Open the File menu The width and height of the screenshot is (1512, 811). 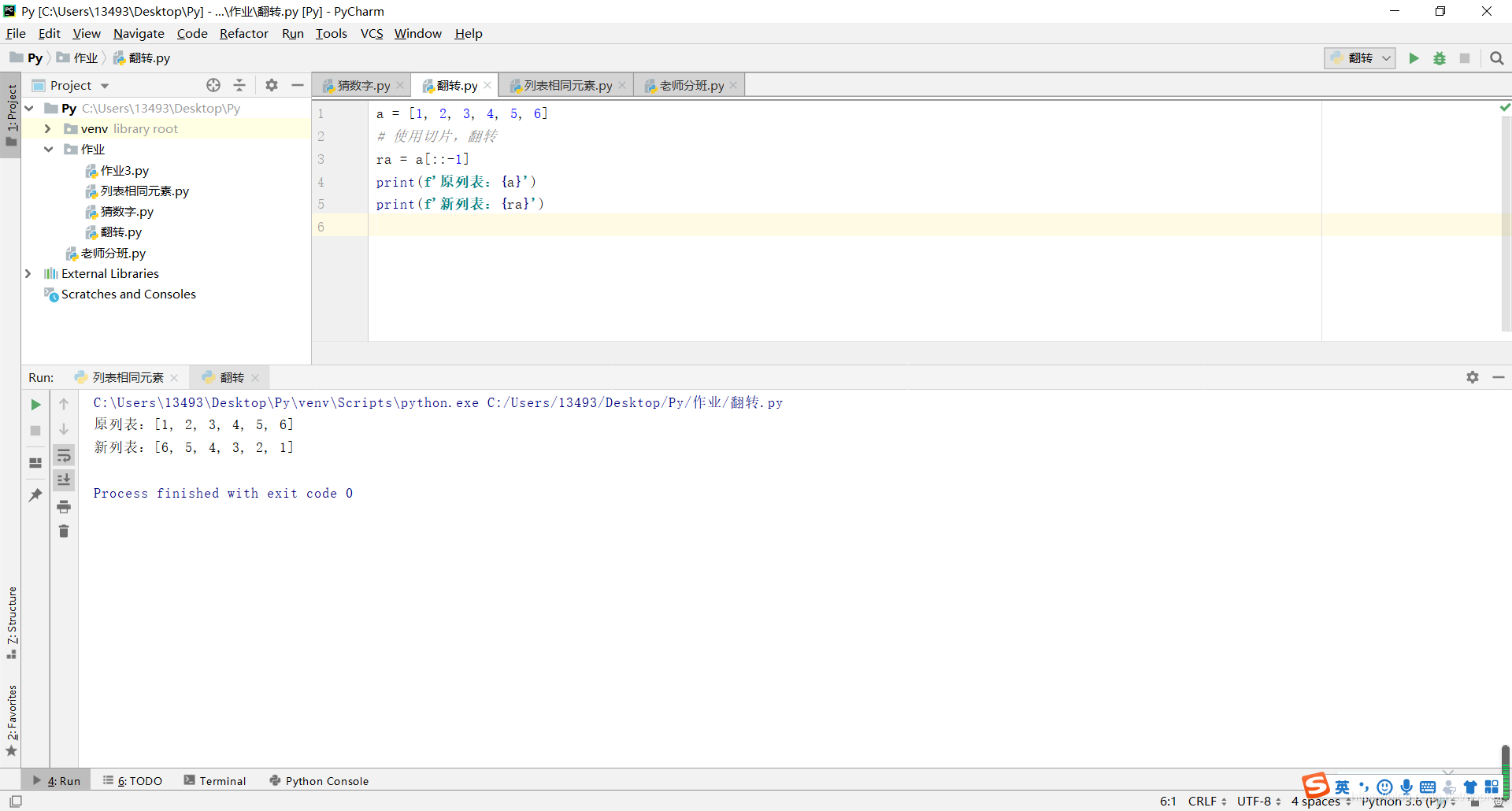tap(16, 33)
